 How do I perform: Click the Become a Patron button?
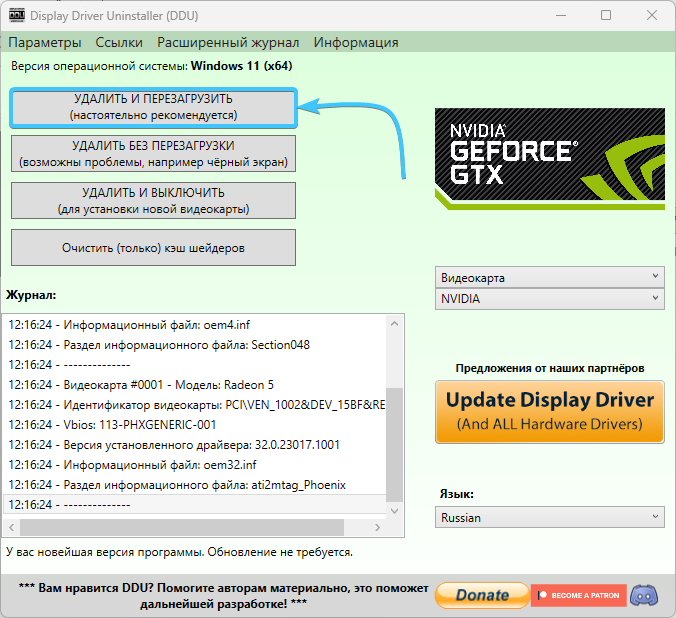(578, 595)
